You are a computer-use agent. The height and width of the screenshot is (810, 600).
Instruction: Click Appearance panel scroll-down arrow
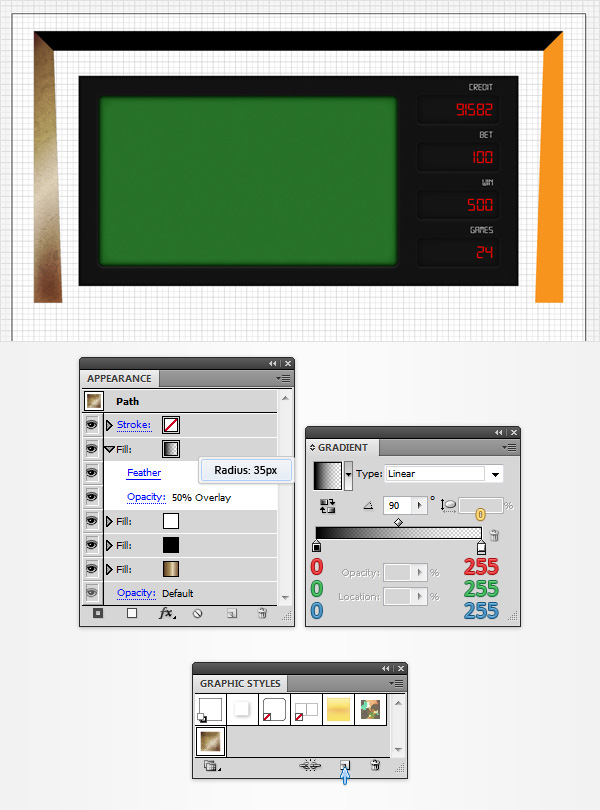coord(285,598)
